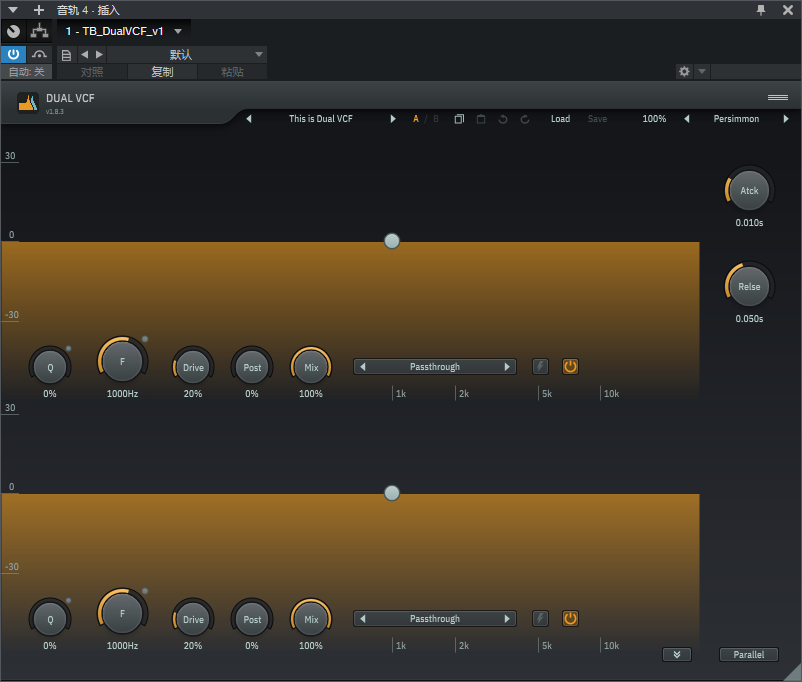Click the 粘贴 (paste) button
This screenshot has width=802, height=682.
point(232,72)
